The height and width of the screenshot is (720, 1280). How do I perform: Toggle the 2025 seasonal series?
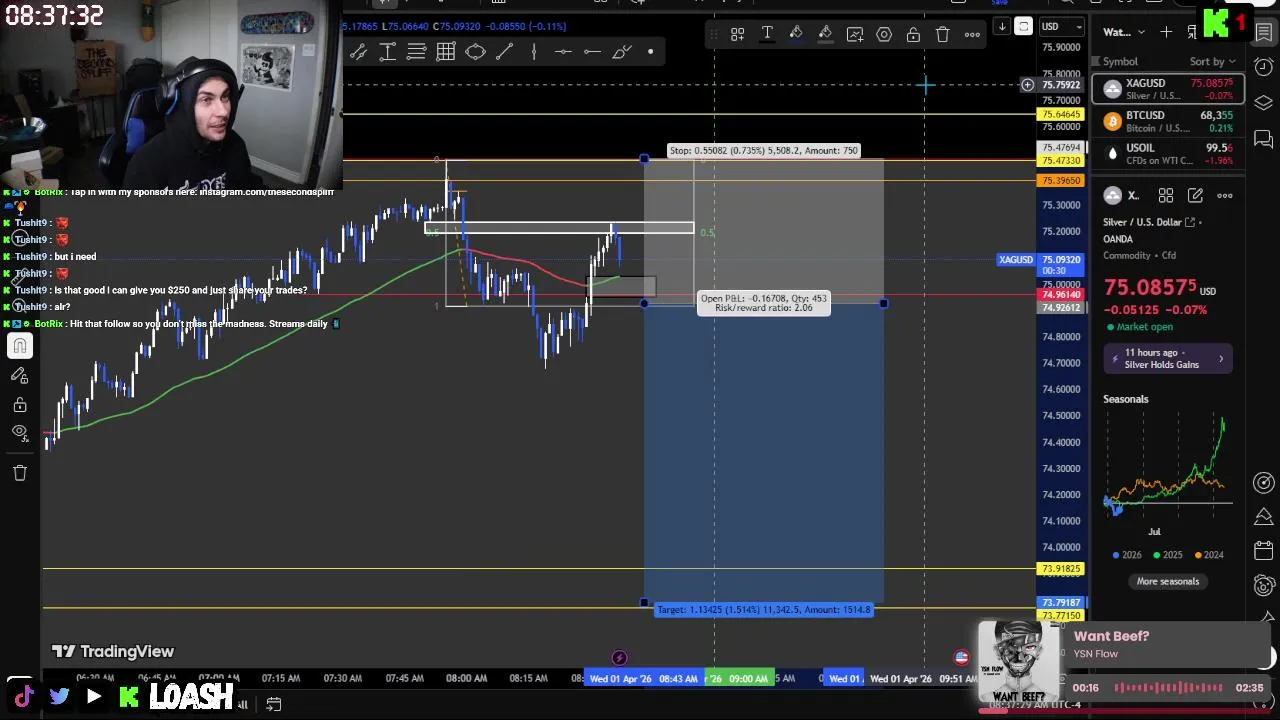coord(1168,555)
